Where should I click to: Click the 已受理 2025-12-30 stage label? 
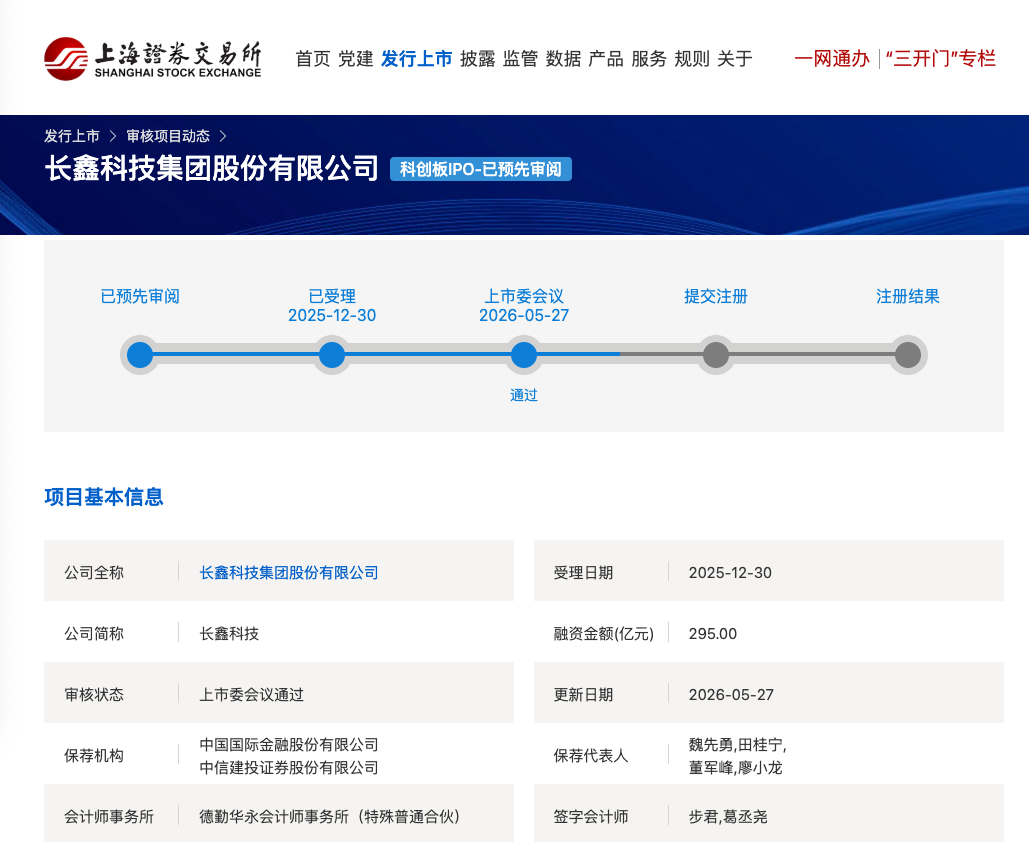(x=332, y=306)
